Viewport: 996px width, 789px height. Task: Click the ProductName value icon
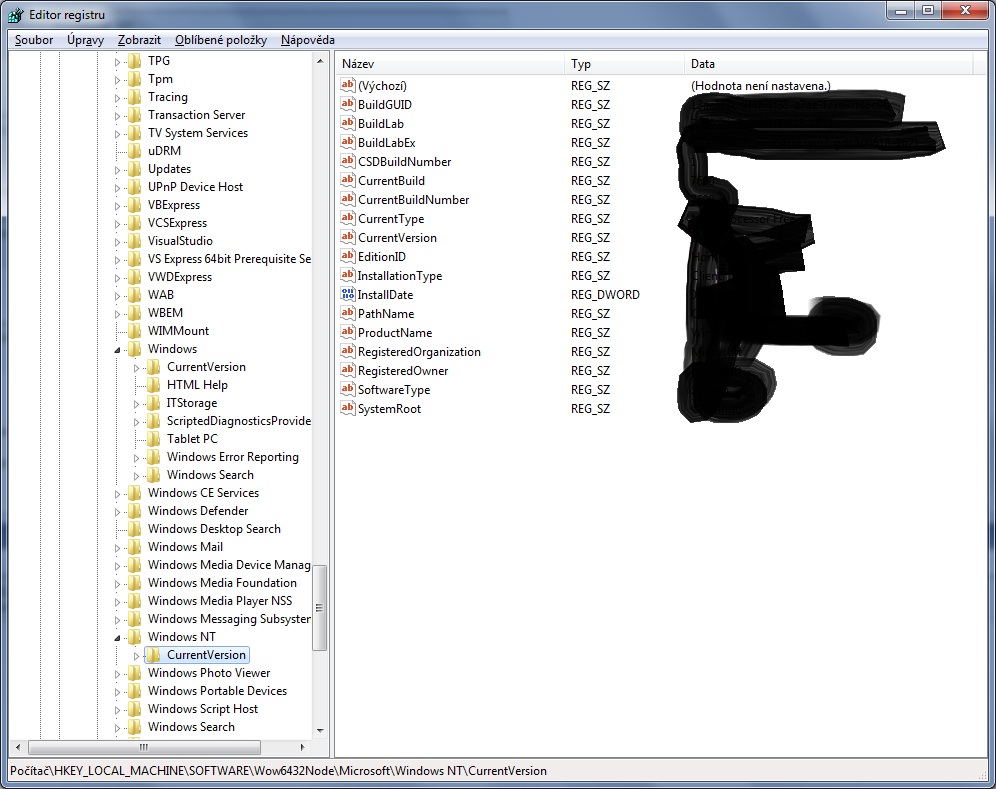[x=347, y=332]
